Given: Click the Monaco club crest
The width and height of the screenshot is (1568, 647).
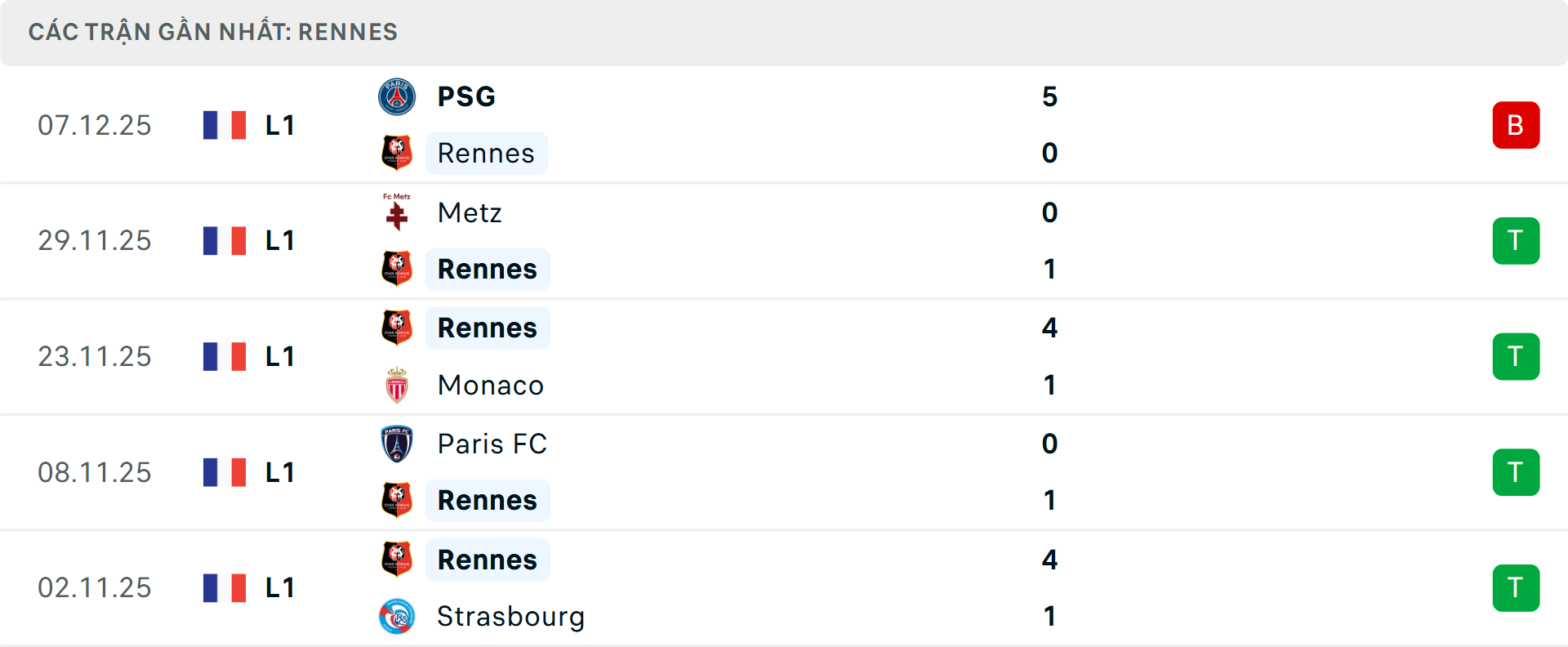Looking at the screenshot, I should point(397,385).
